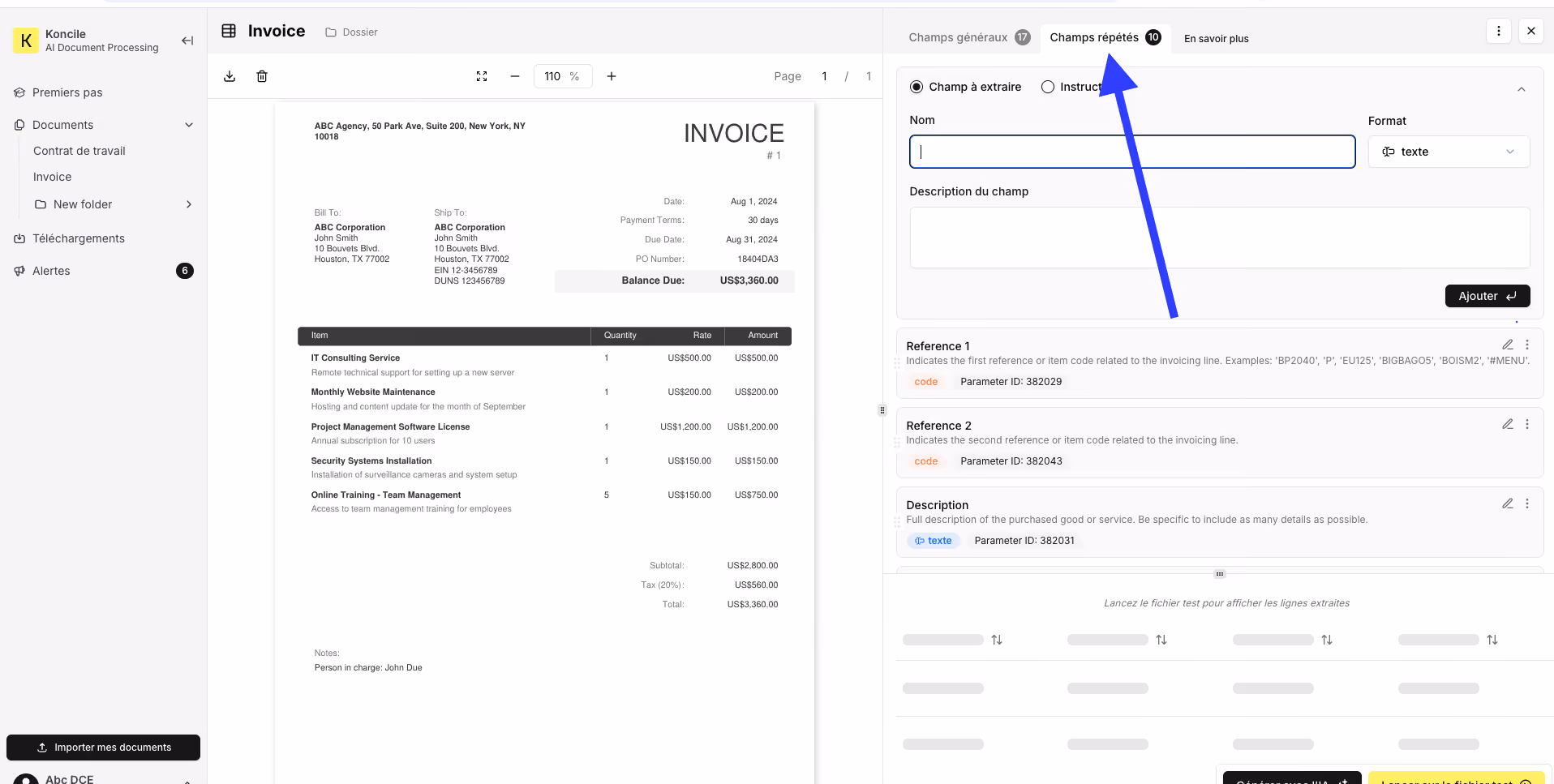Image resolution: width=1554 pixels, height=784 pixels.
Task: Expand the New folder item
Action: [x=189, y=204]
